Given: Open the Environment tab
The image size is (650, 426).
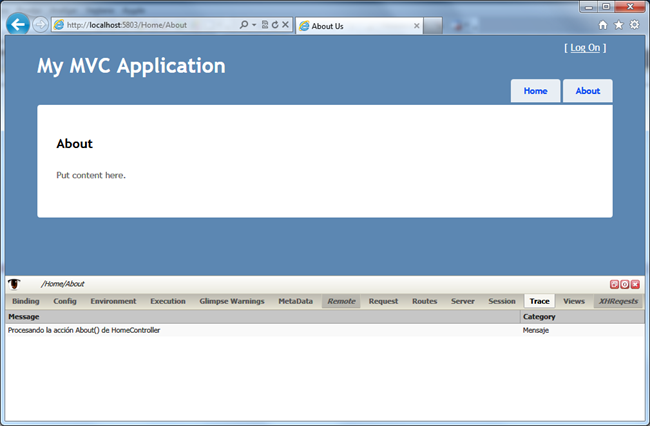Looking at the screenshot, I should point(113,301).
